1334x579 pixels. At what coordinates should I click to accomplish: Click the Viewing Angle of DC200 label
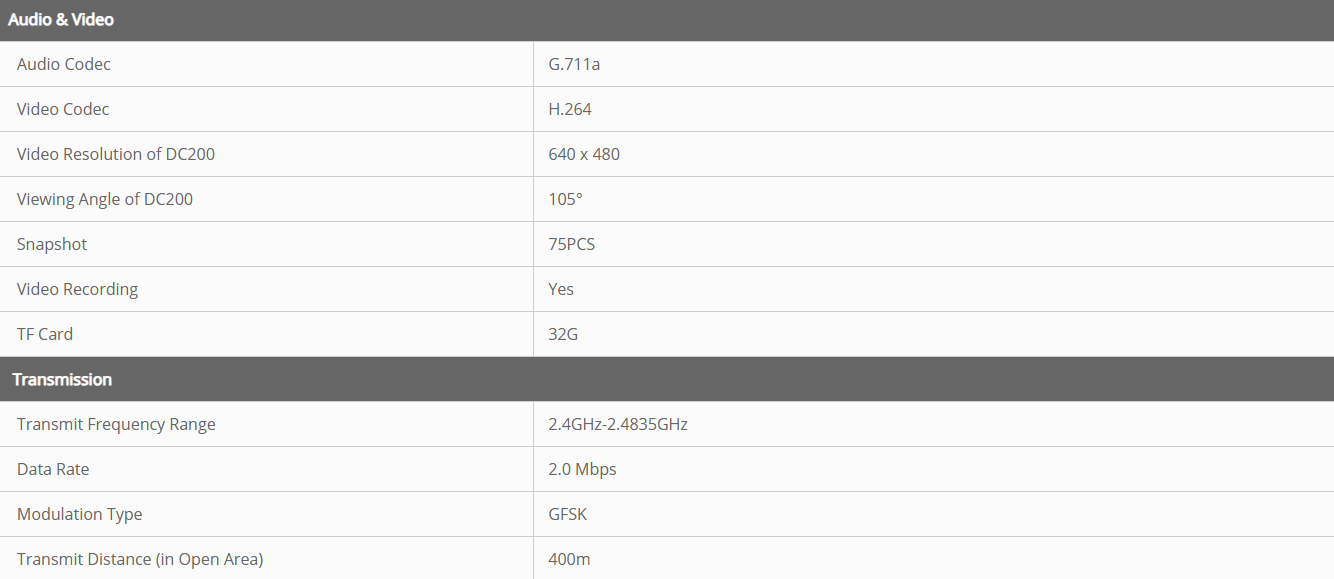tap(105, 200)
